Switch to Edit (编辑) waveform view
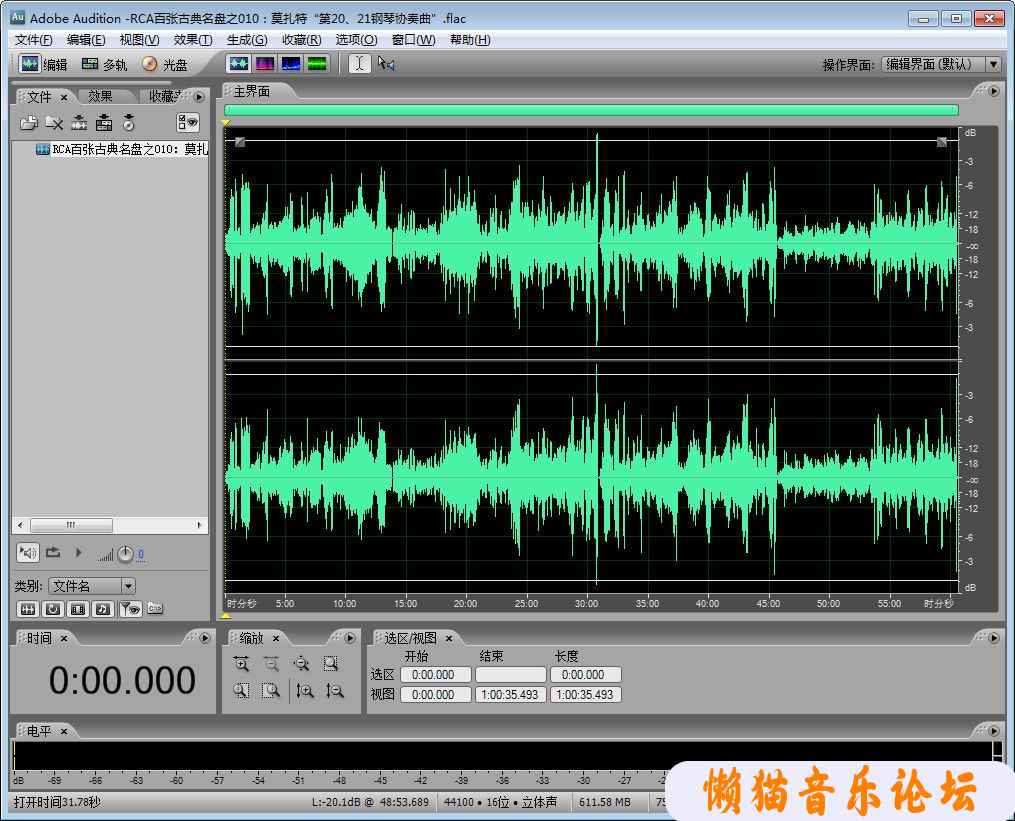The width and height of the screenshot is (1015, 821). coord(43,64)
